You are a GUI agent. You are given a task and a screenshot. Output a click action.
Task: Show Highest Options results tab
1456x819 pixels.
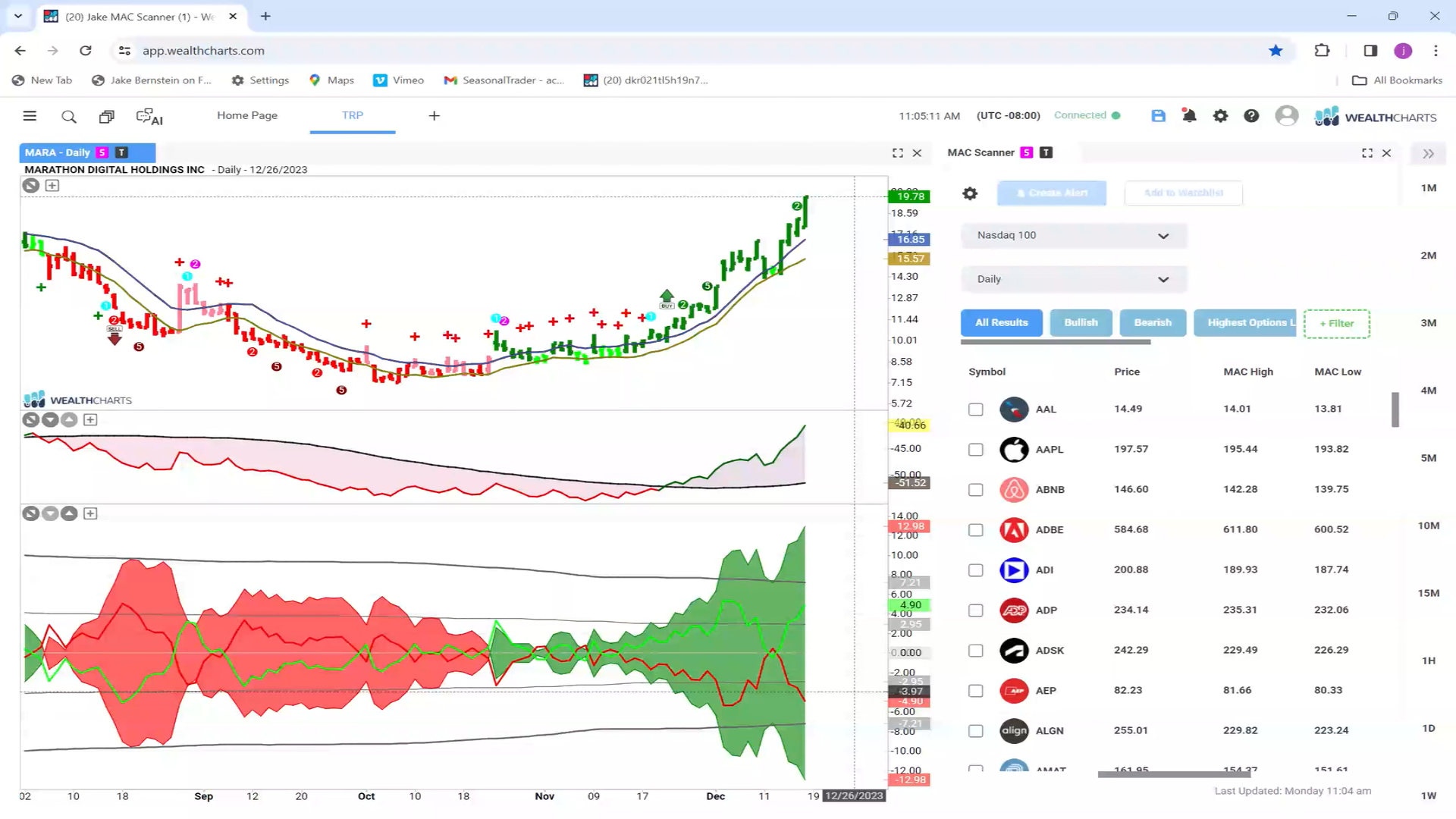[1245, 323]
